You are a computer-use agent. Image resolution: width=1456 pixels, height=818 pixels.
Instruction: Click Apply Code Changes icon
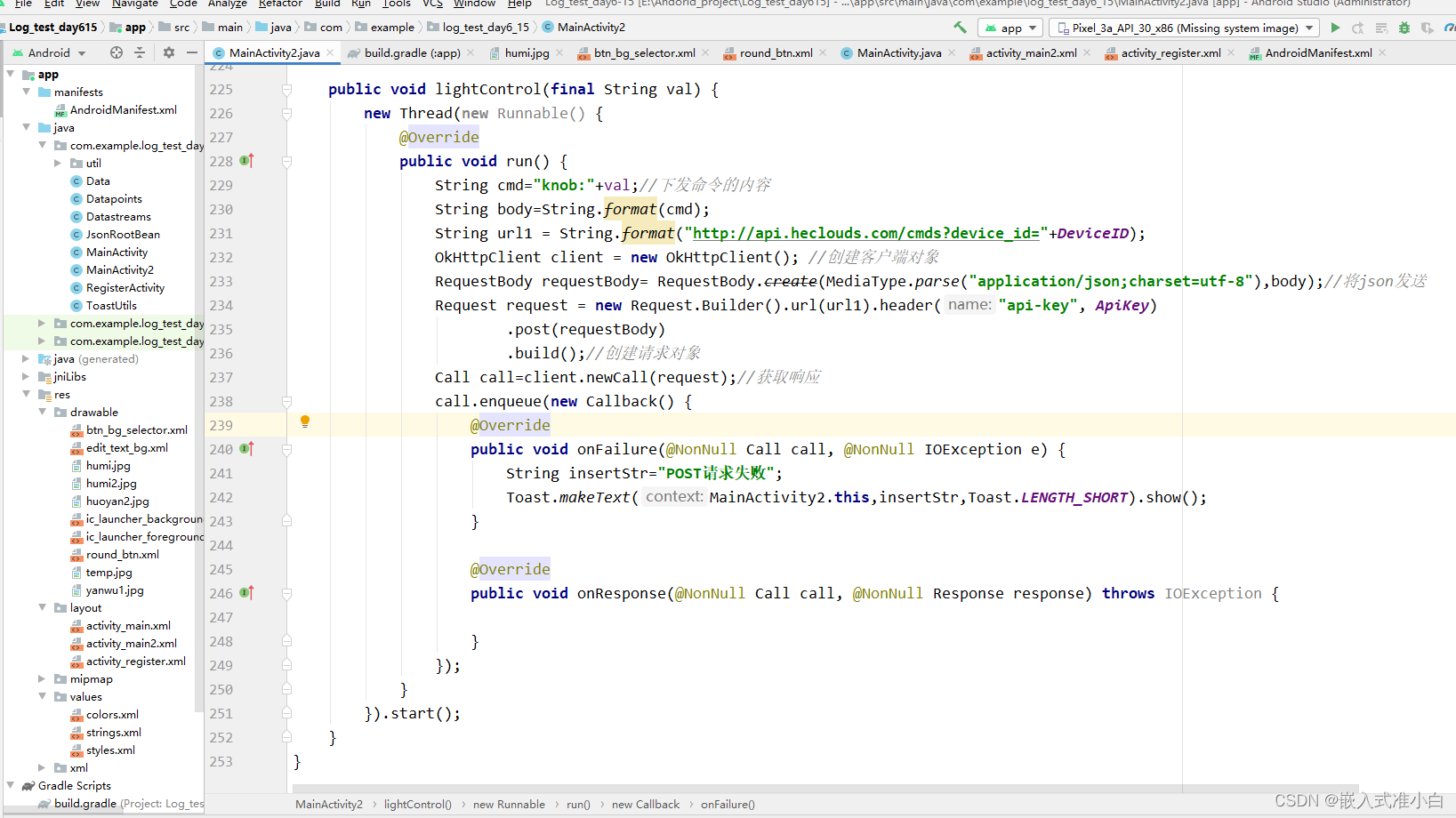[x=1381, y=28]
